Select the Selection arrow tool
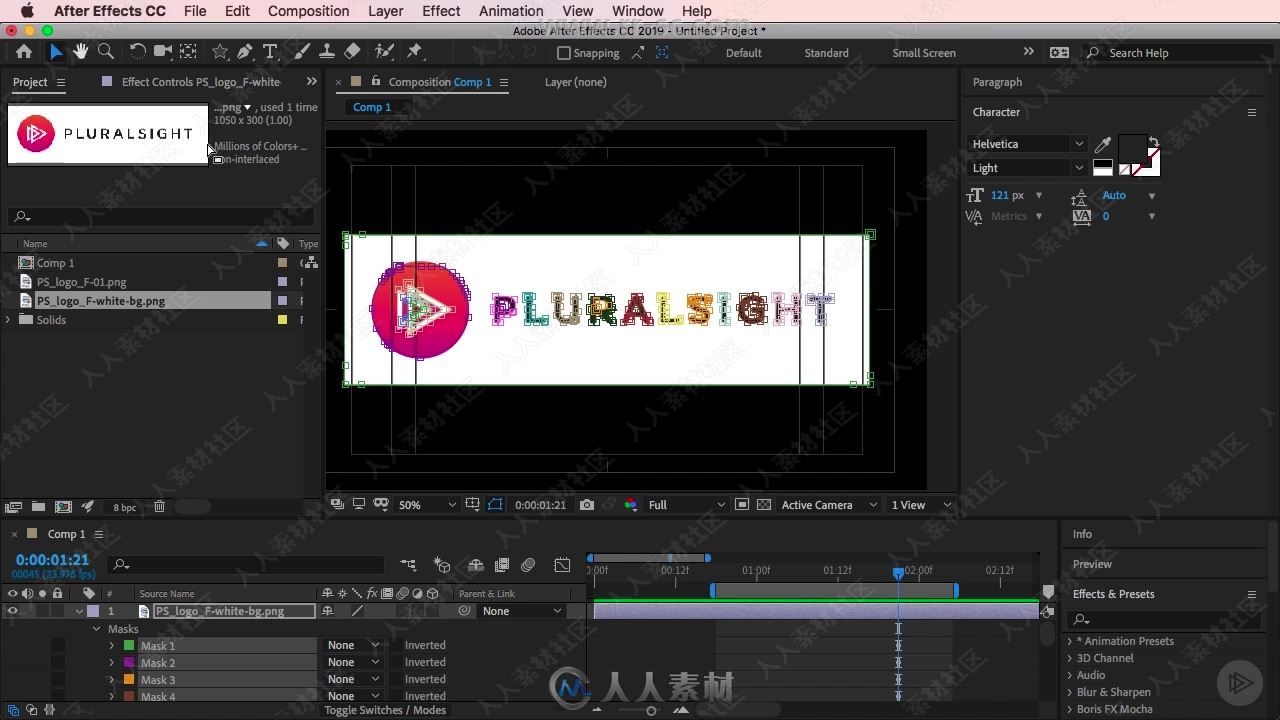The image size is (1280, 720). pos(56,52)
